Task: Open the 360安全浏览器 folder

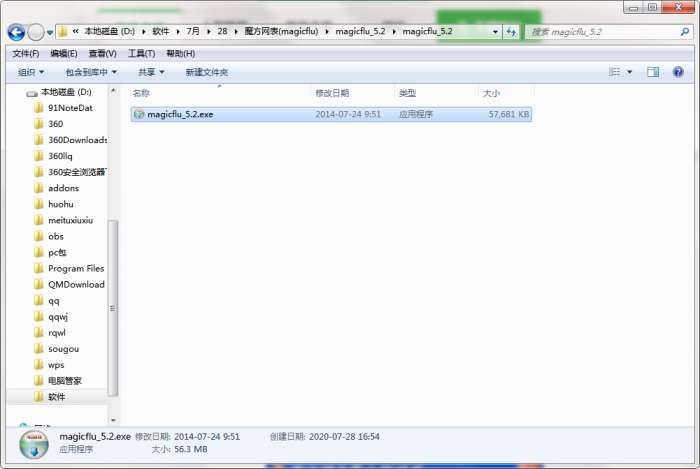Action: (77, 172)
